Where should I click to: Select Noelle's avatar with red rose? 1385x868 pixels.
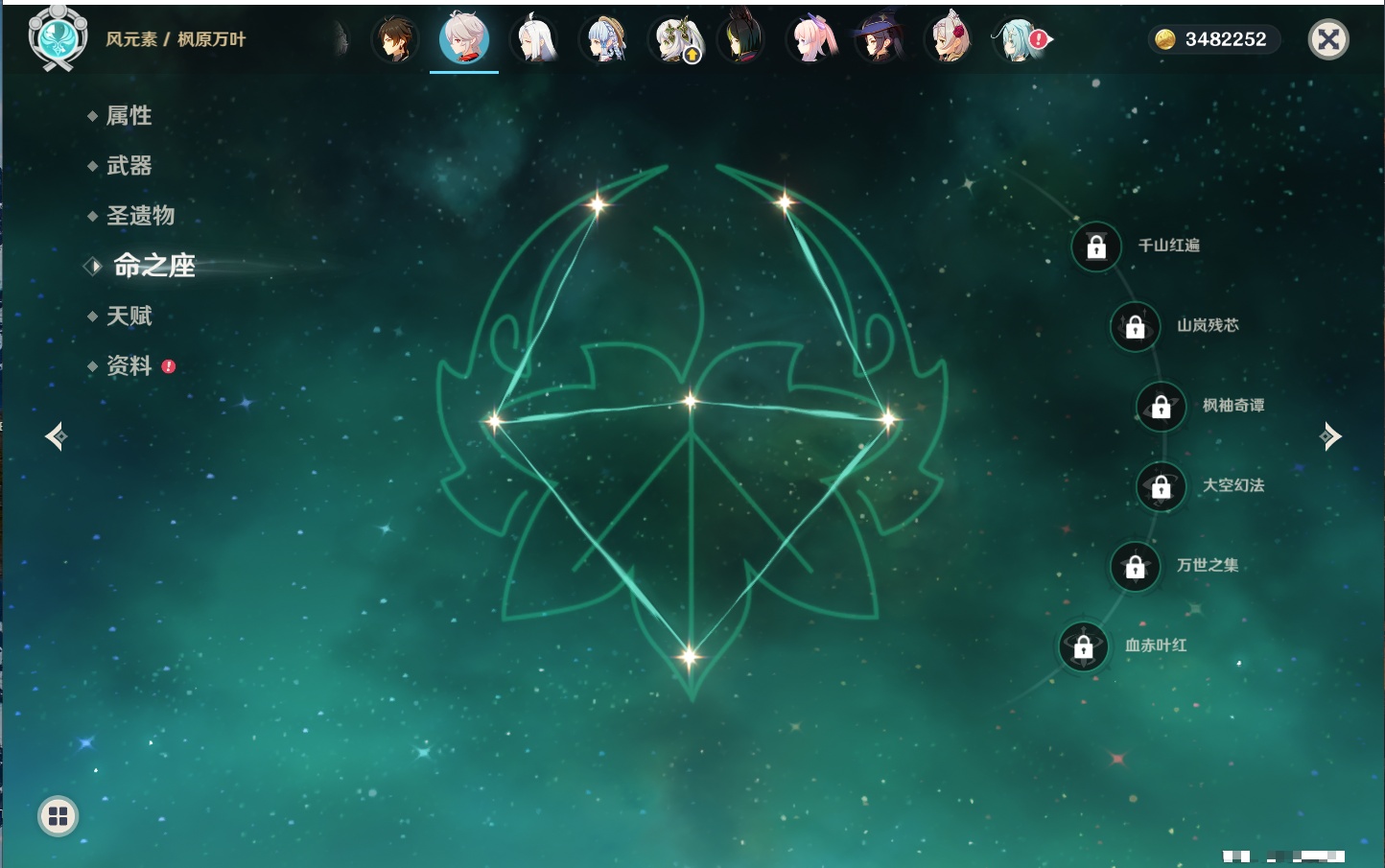pos(950,39)
